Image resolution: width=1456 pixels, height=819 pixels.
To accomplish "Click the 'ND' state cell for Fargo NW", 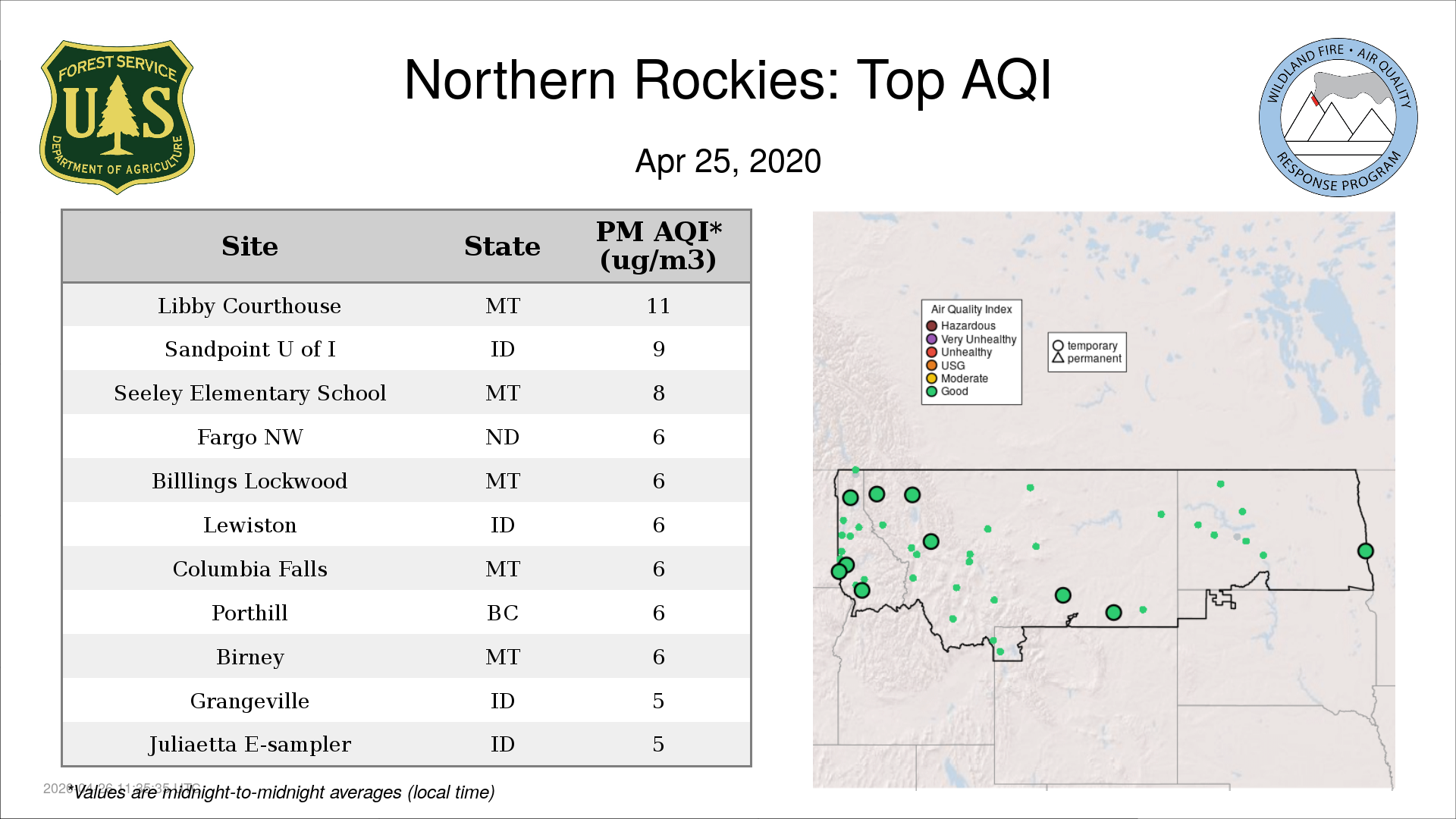I will (502, 438).
